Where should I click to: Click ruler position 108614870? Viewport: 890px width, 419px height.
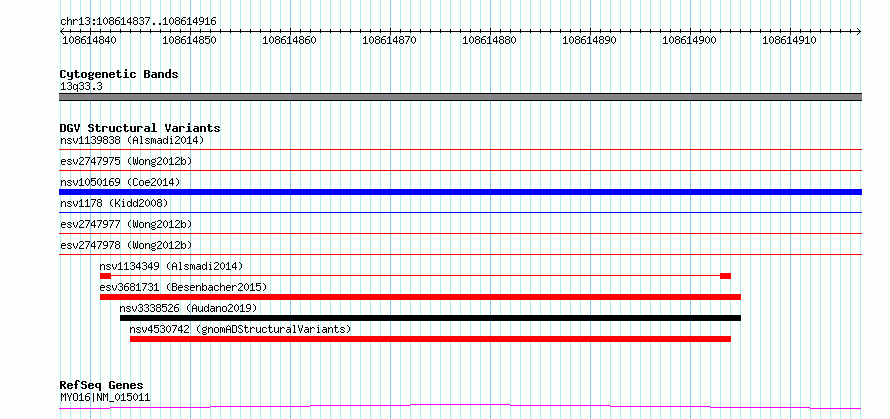389,40
